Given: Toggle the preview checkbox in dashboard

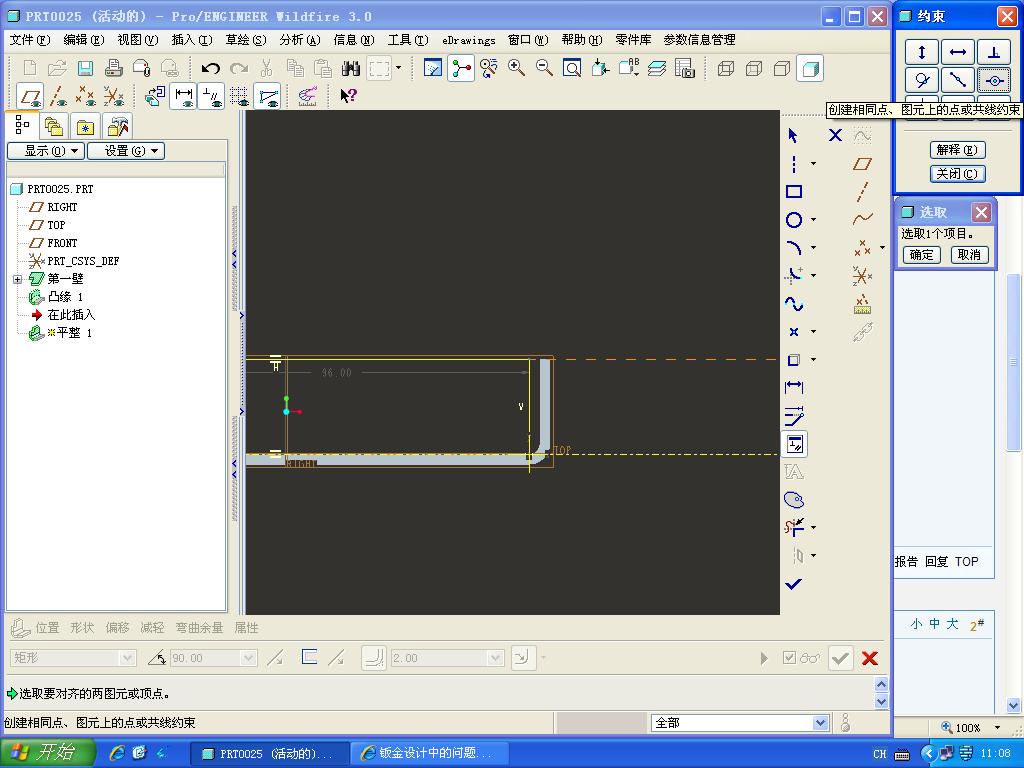Looking at the screenshot, I should pos(790,658).
